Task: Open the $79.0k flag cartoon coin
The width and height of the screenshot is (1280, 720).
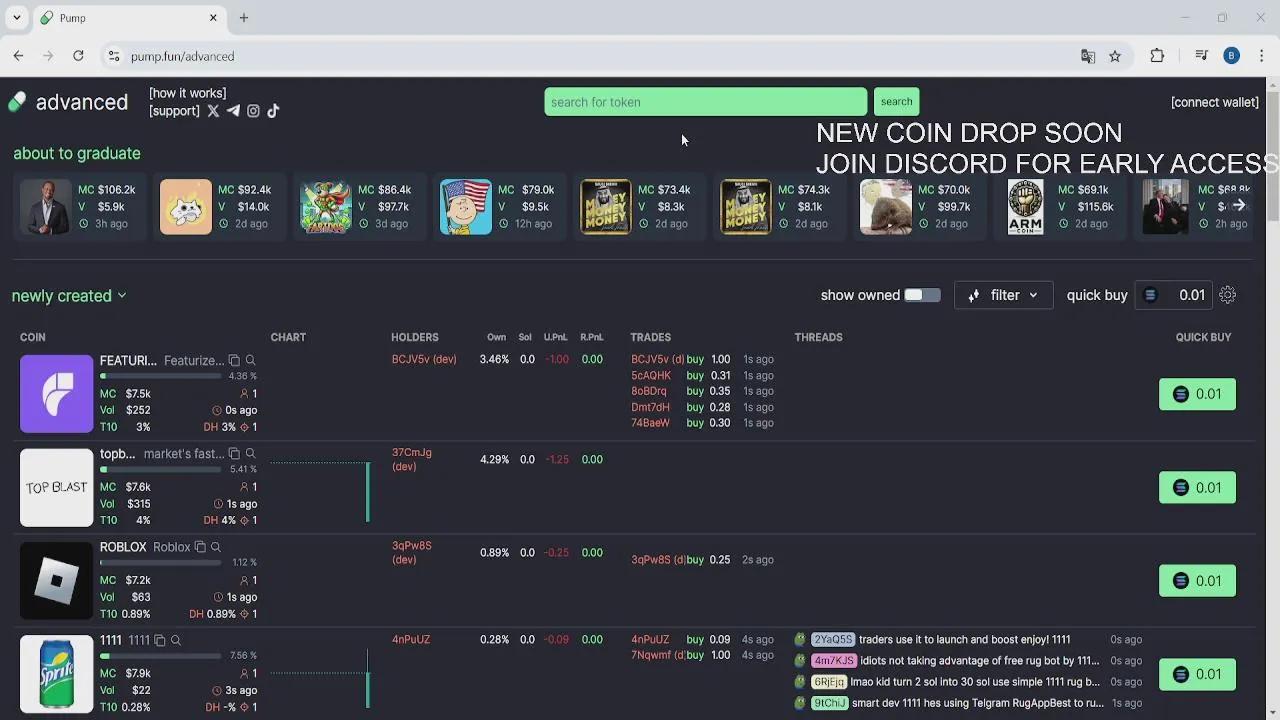Action: pos(500,207)
